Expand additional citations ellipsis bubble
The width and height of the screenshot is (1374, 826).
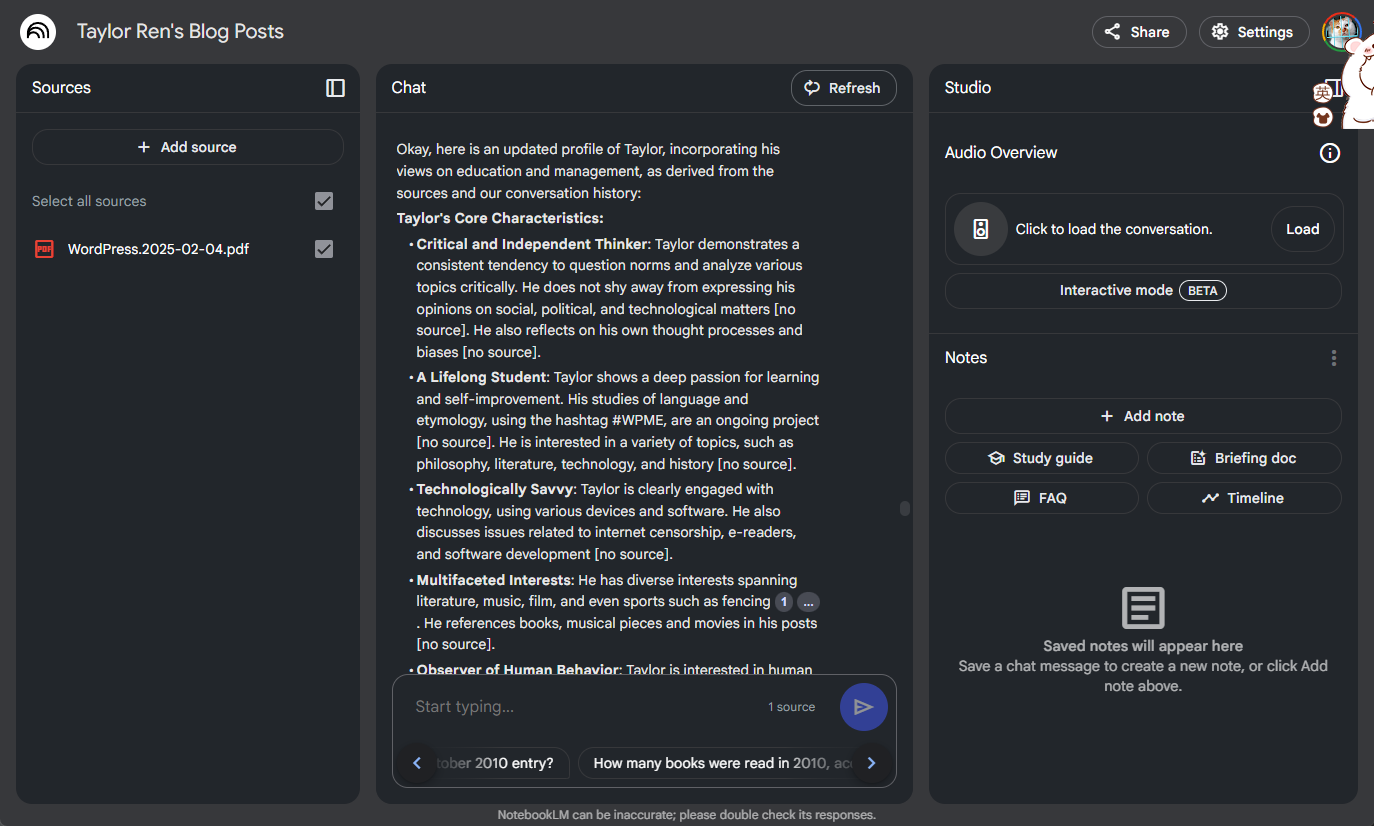pos(808,602)
